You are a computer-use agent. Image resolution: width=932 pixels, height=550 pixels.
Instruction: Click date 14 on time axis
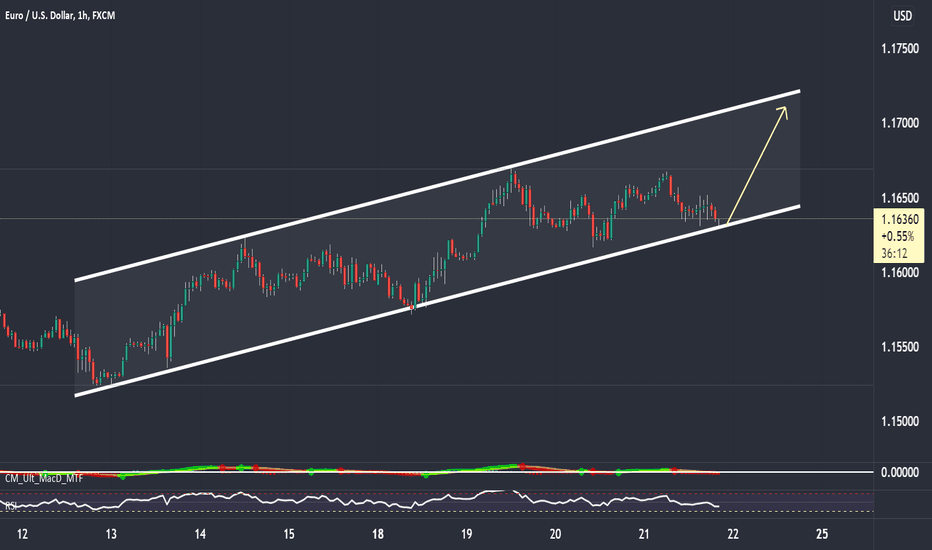point(200,534)
